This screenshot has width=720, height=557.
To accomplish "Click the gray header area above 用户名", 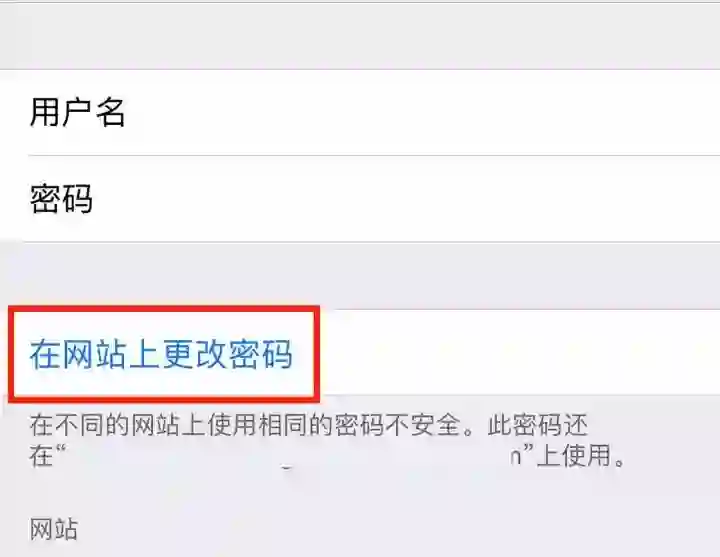I will (x=360, y=36).
